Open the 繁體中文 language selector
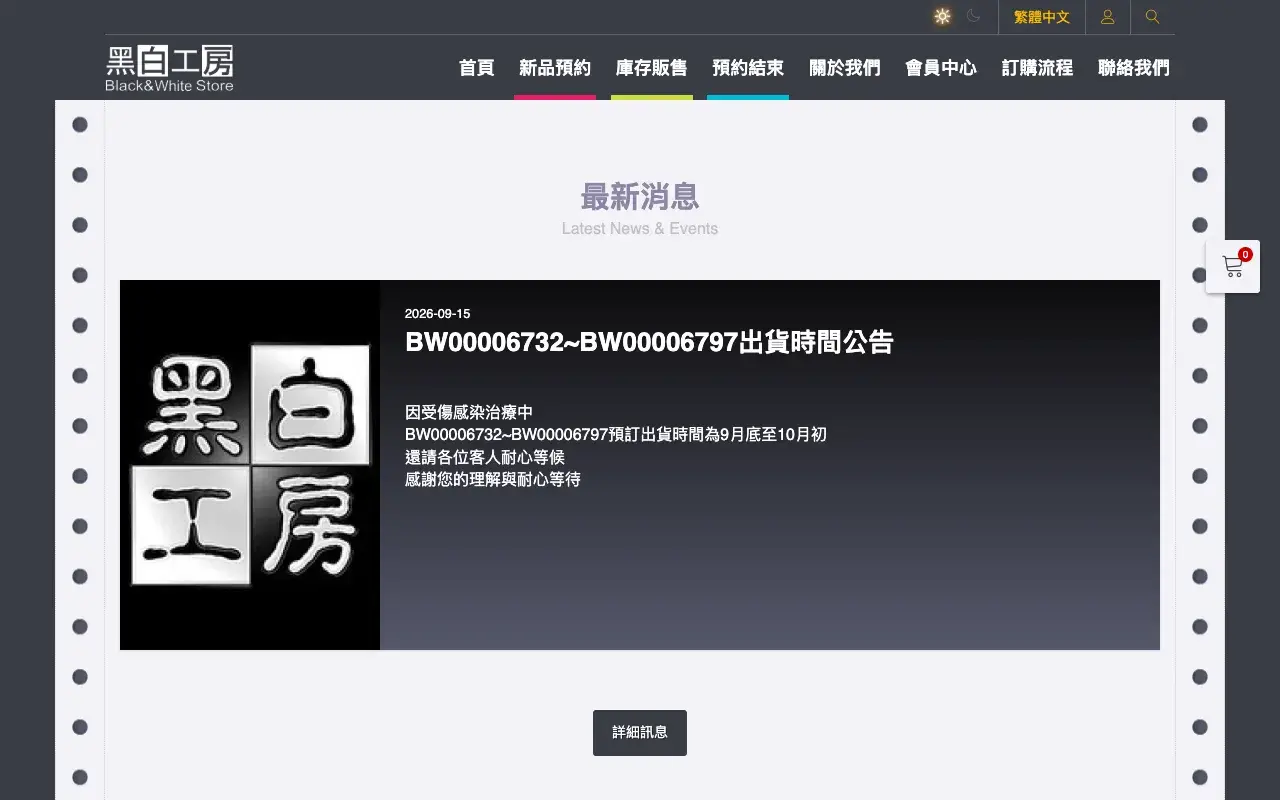This screenshot has width=1280, height=800. point(1041,17)
